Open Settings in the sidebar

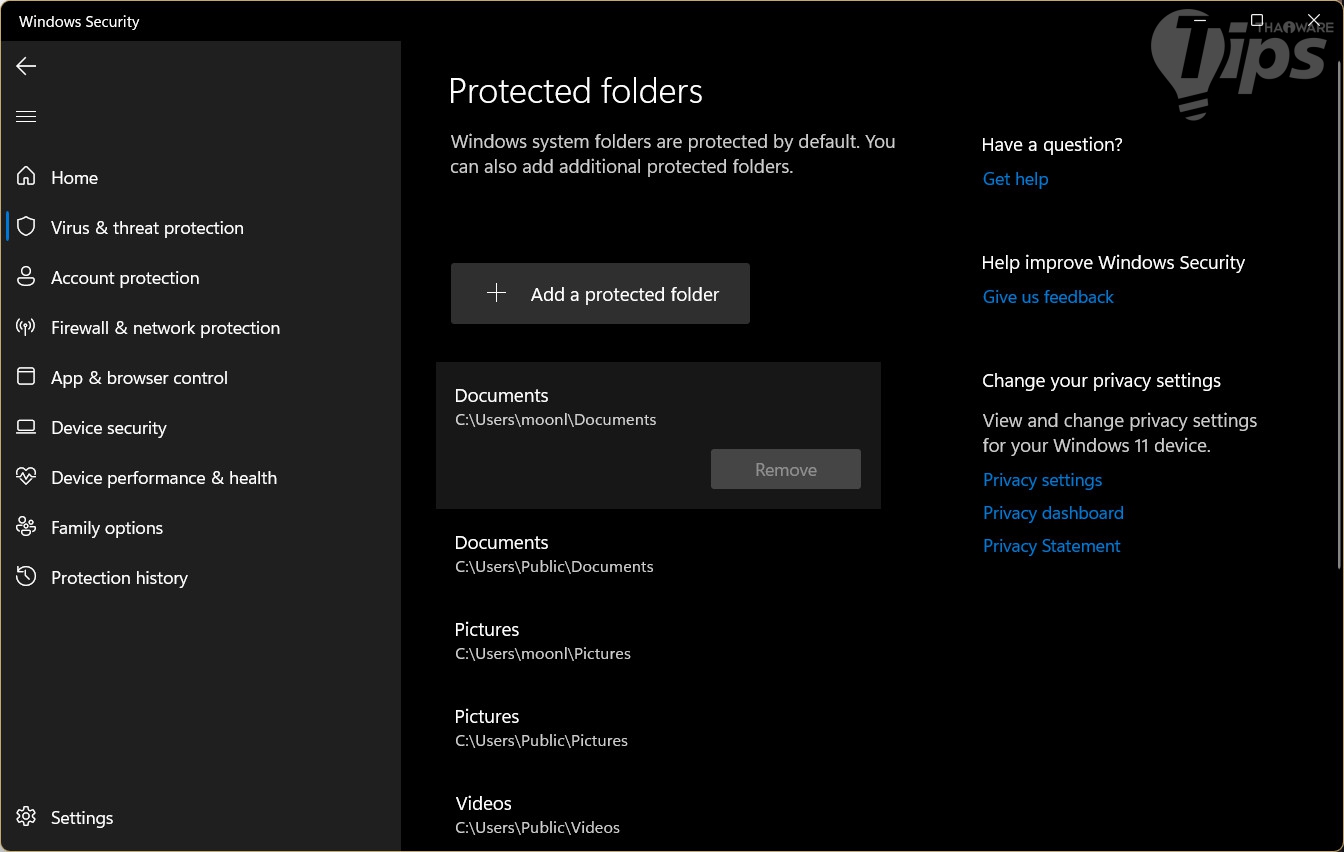click(81, 818)
